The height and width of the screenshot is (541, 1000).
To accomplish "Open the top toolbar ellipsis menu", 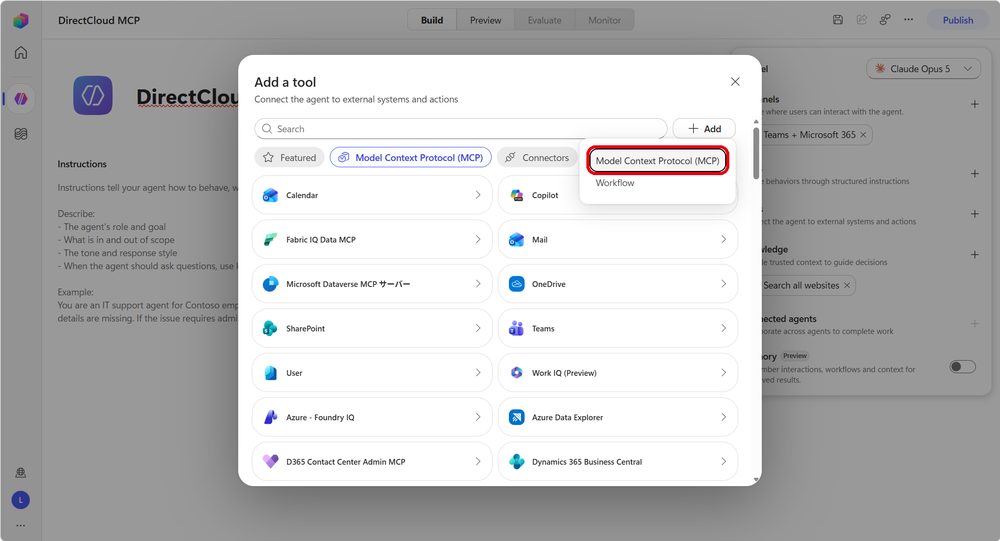I will coord(908,20).
